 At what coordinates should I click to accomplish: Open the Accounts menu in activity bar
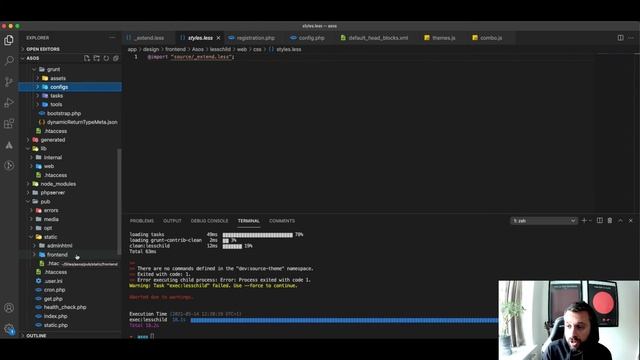[9, 308]
